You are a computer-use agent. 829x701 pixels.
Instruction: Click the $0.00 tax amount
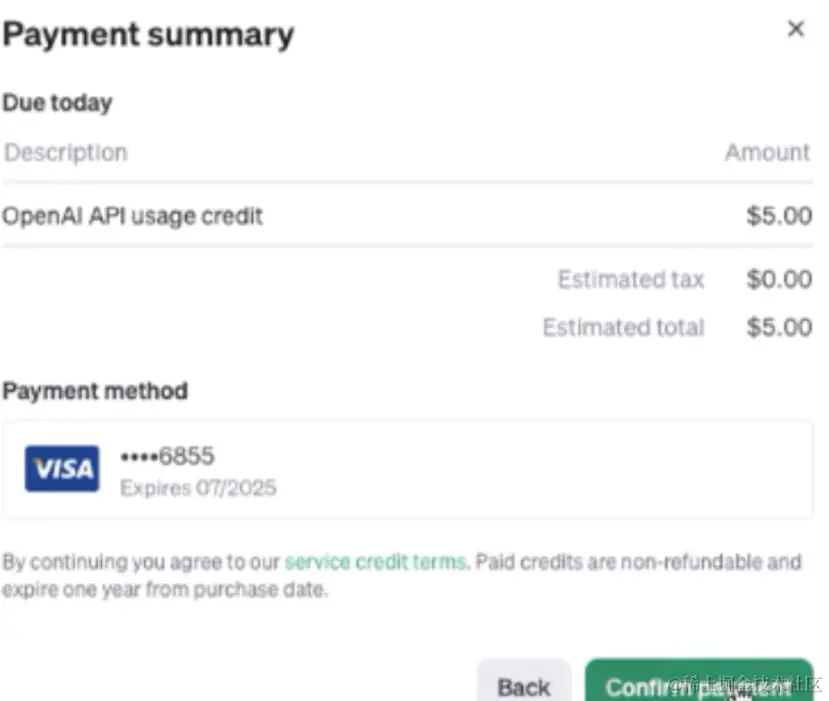(x=778, y=280)
